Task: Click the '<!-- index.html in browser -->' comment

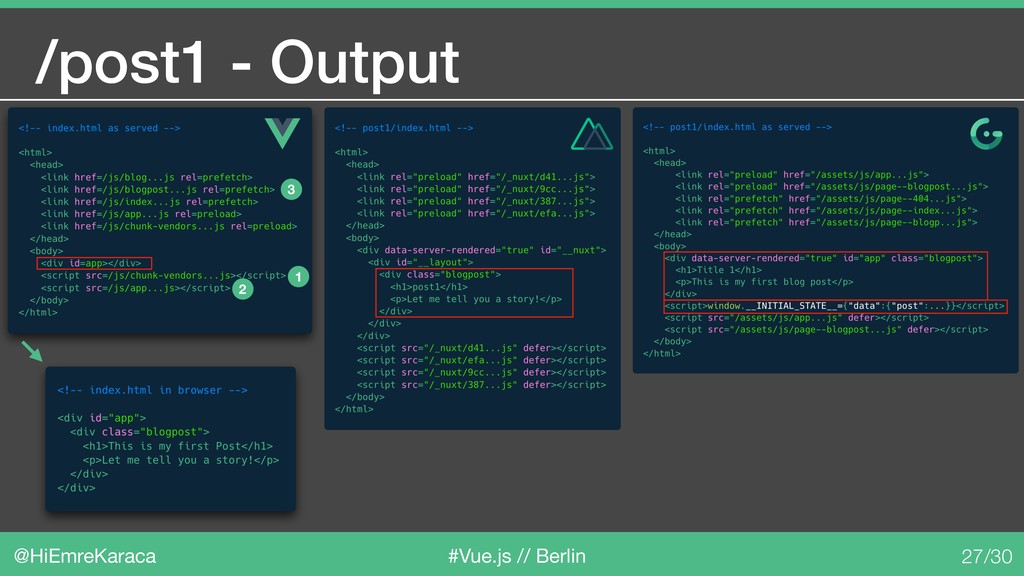Action: point(152,390)
